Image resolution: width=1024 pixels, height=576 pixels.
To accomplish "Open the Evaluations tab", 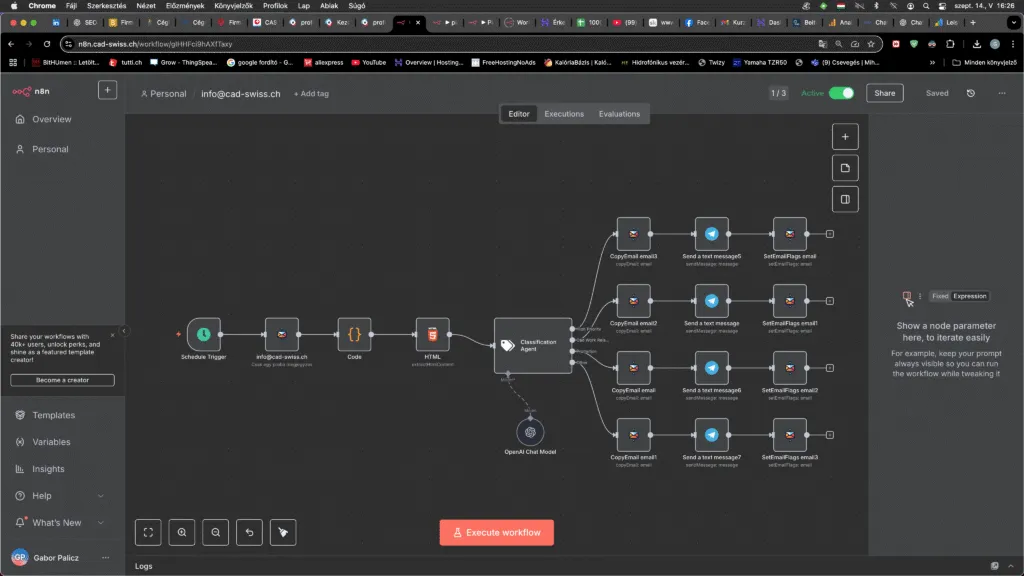I will [x=618, y=113].
